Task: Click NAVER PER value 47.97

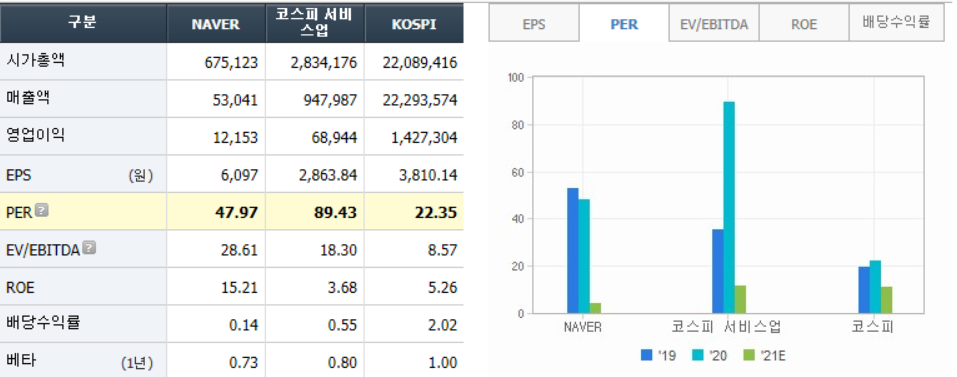Action: [x=237, y=213]
